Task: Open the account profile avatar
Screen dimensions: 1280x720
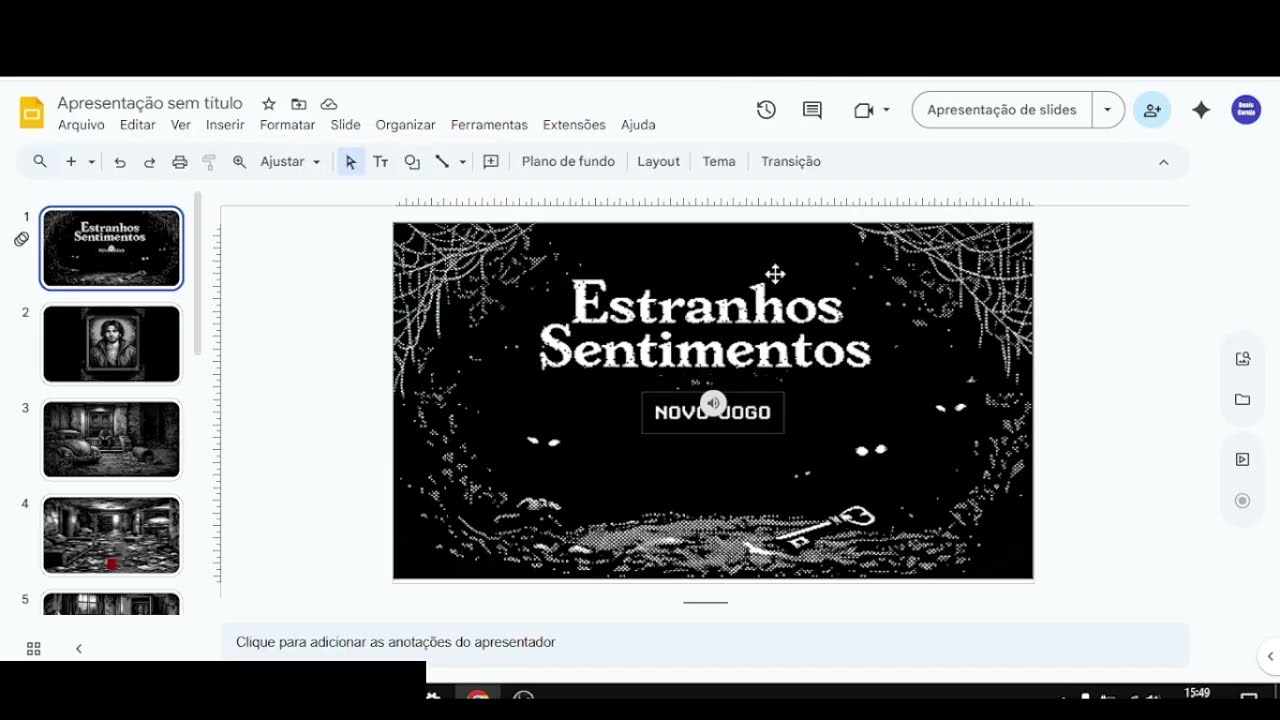Action: click(1246, 110)
